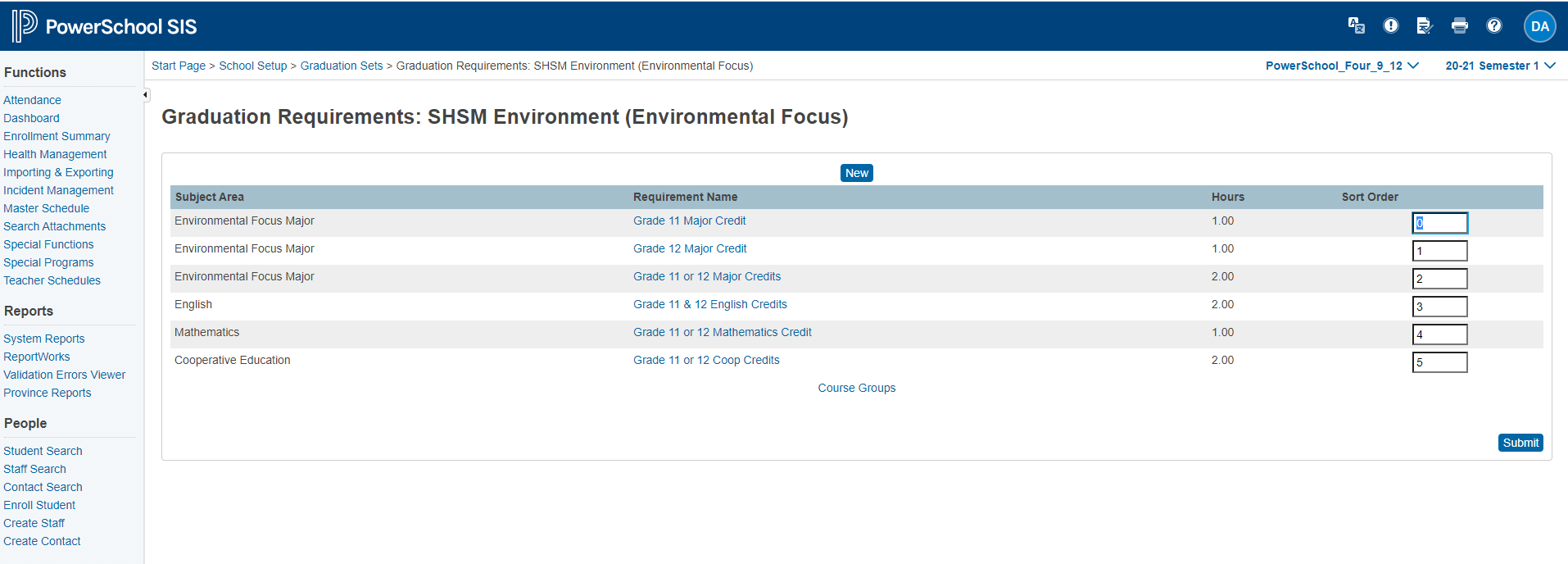Submit the sort order changes
Screen dimensions: 1568x564
click(1520, 443)
